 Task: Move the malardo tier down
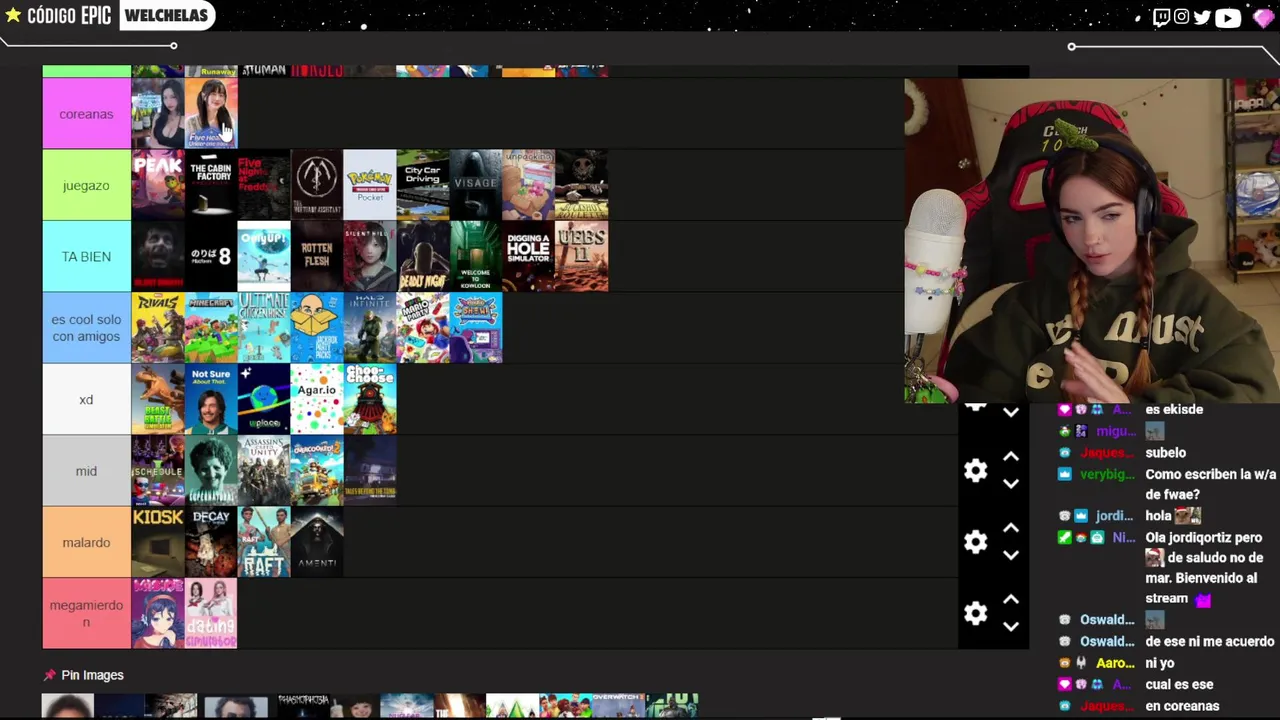click(1011, 555)
